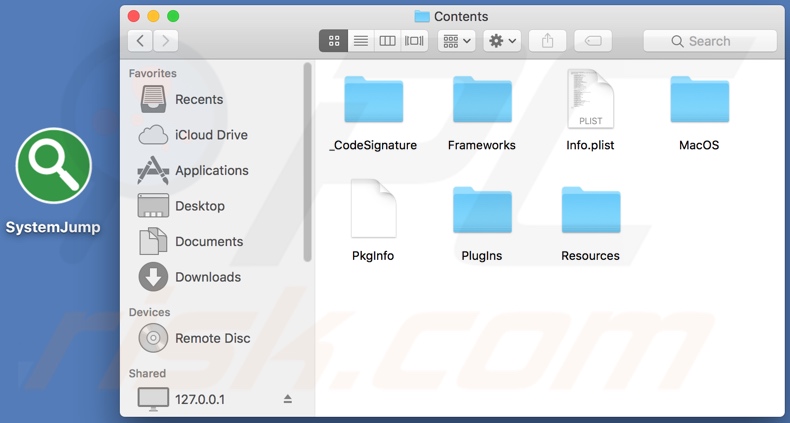Switch to column view
790x423 pixels.
(387, 41)
